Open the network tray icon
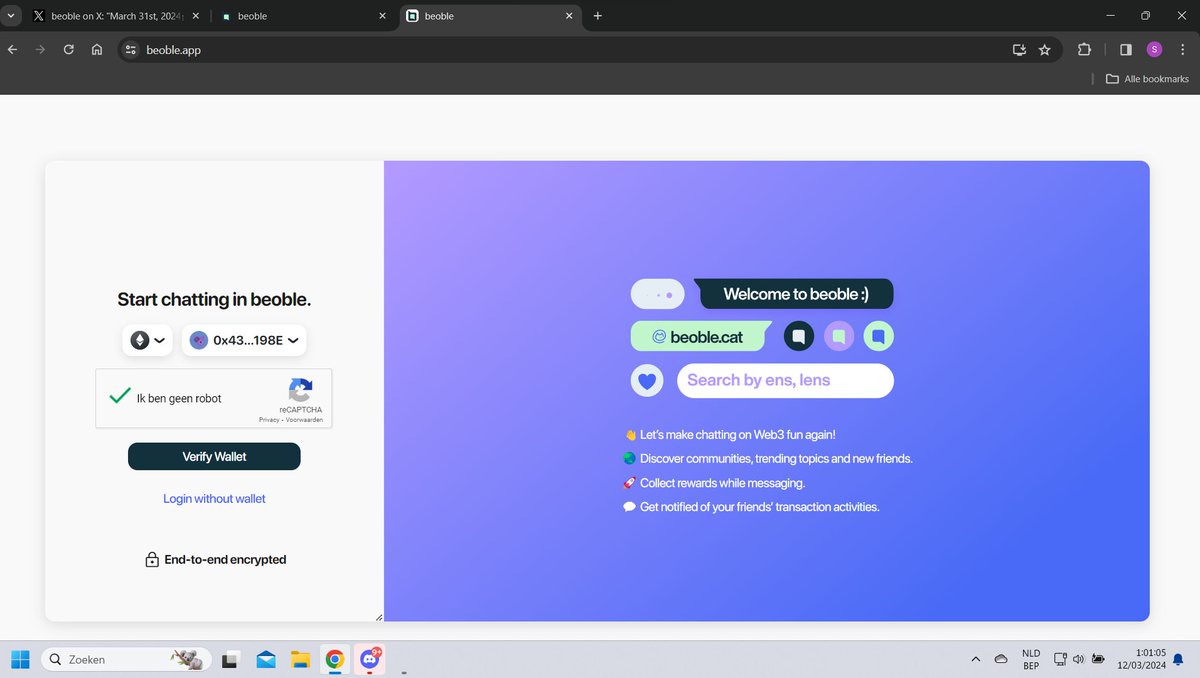 click(x=1060, y=659)
